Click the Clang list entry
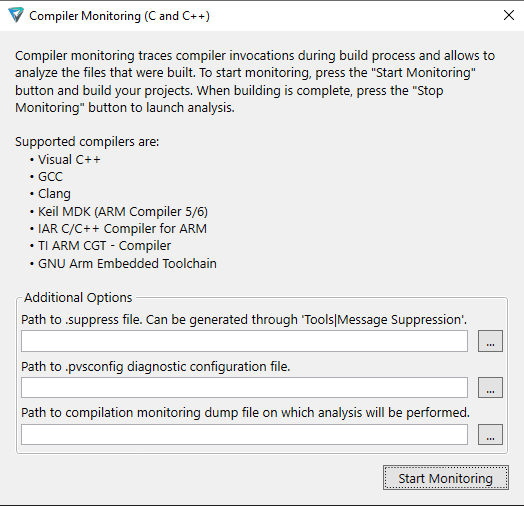Image resolution: width=524 pixels, height=506 pixels. tap(54, 194)
